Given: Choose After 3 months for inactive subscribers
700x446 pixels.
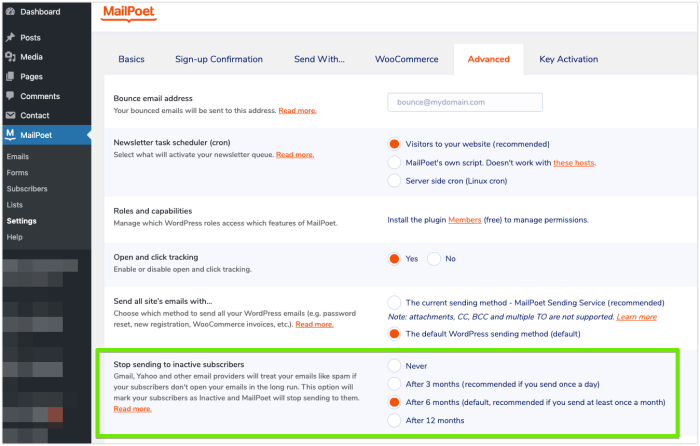Looking at the screenshot, I should pos(394,384).
